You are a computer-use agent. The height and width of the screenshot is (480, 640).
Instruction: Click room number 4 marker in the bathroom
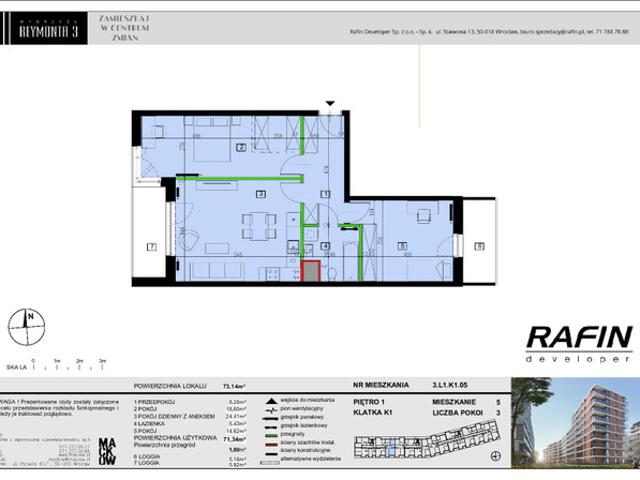(x=325, y=246)
